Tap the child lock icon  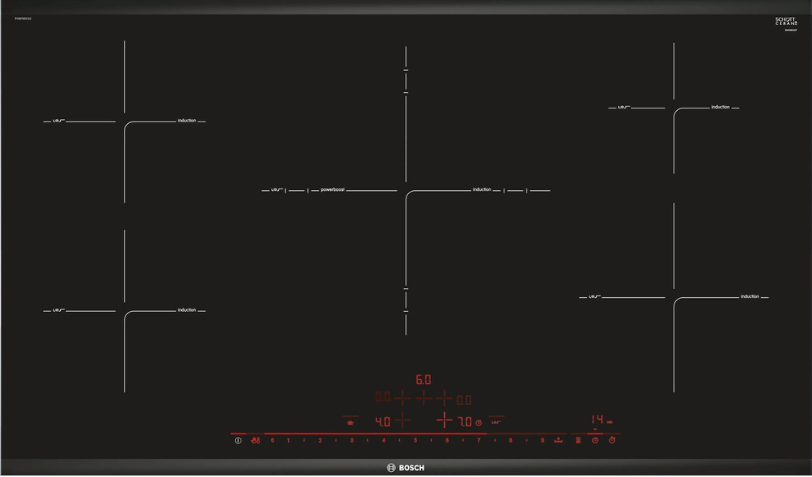coord(255,440)
